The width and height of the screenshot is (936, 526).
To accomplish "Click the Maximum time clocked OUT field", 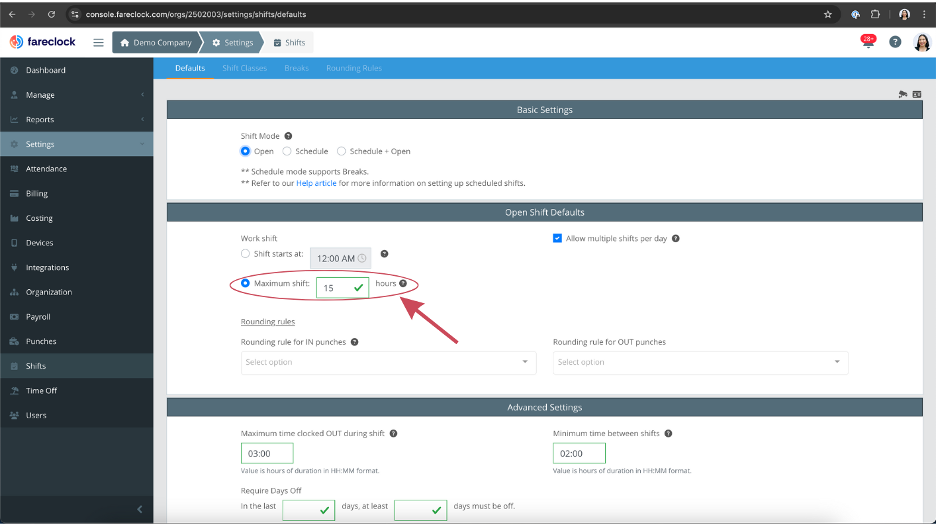I will click(x=267, y=453).
